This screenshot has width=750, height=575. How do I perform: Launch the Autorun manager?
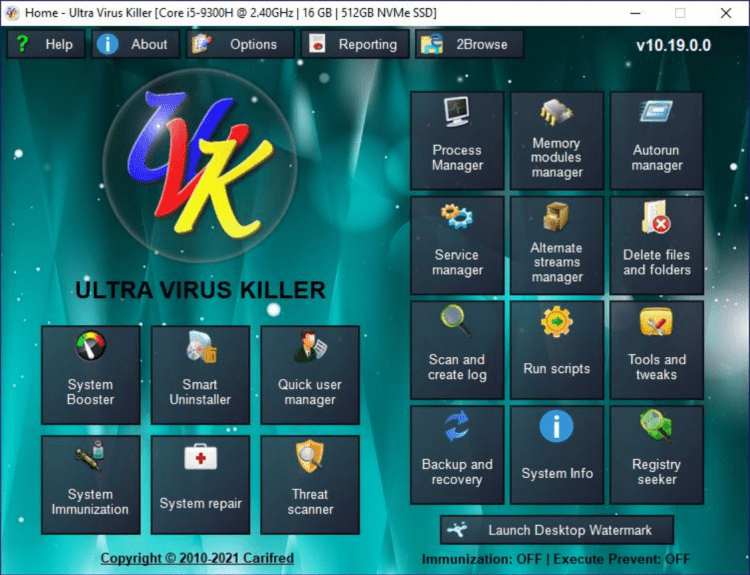tap(657, 141)
